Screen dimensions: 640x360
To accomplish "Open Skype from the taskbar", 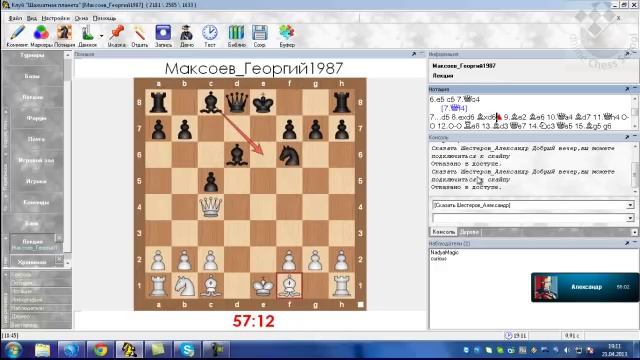I will click(x=187, y=350).
